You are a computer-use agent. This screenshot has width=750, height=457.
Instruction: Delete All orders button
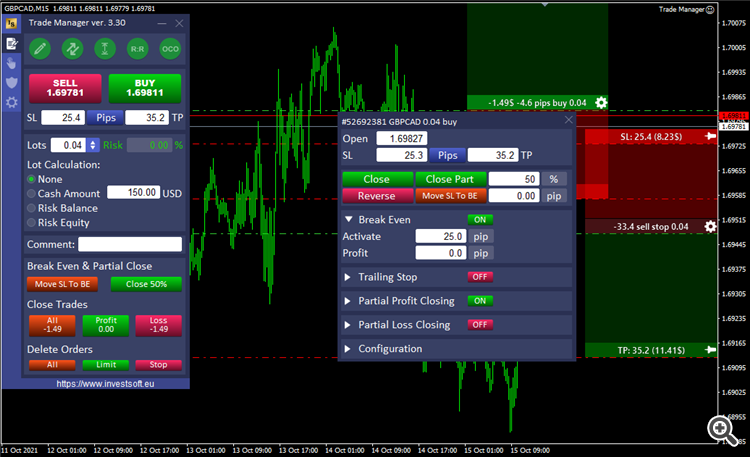(52, 365)
